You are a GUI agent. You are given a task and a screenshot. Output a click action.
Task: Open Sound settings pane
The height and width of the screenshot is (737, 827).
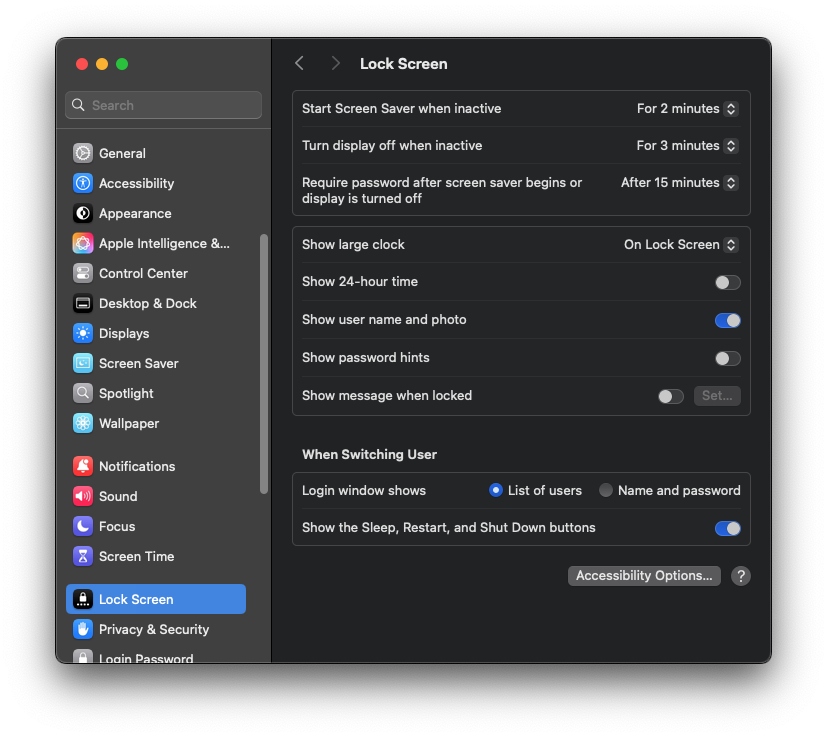click(x=156, y=496)
